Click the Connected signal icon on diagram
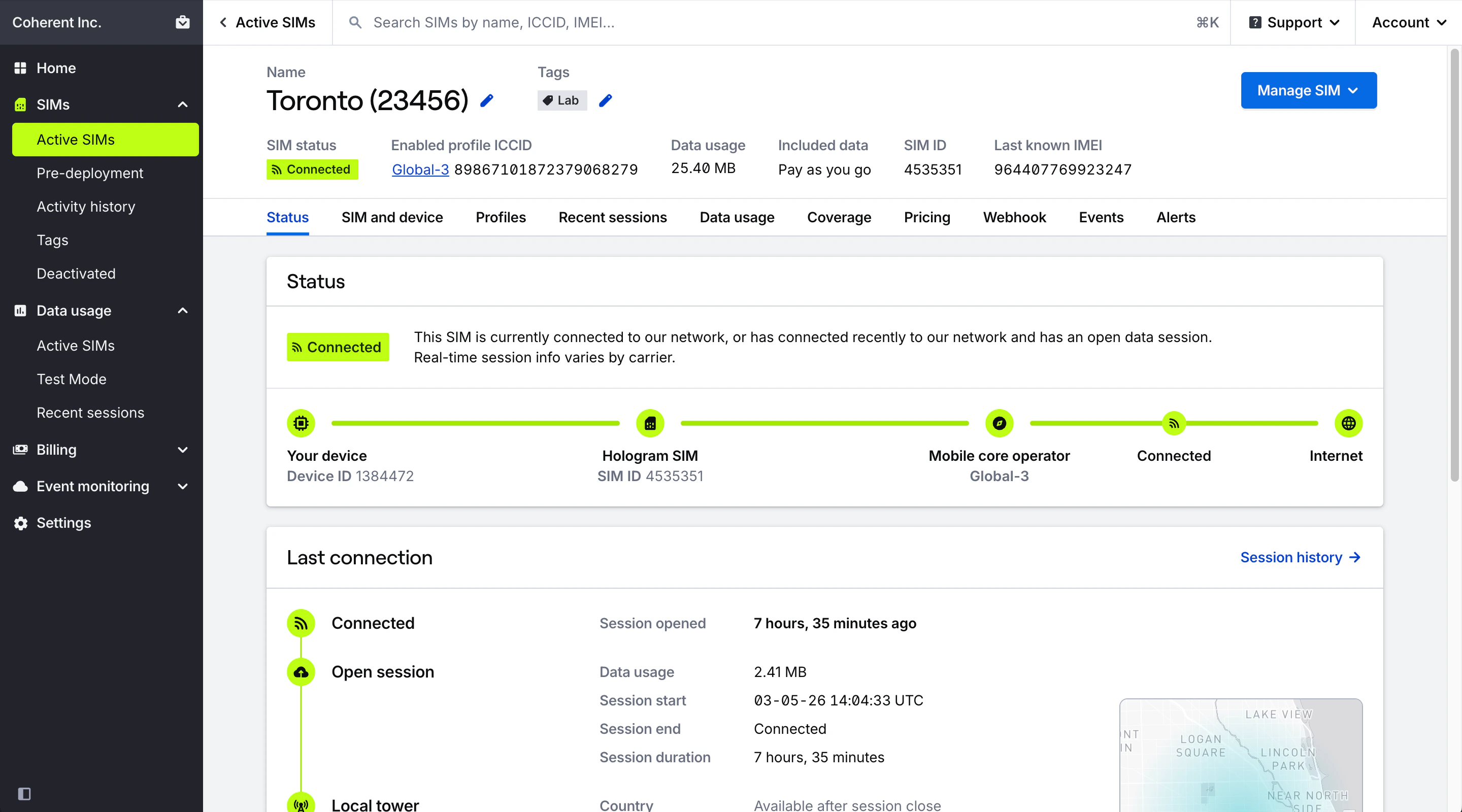 pyautogui.click(x=1174, y=423)
